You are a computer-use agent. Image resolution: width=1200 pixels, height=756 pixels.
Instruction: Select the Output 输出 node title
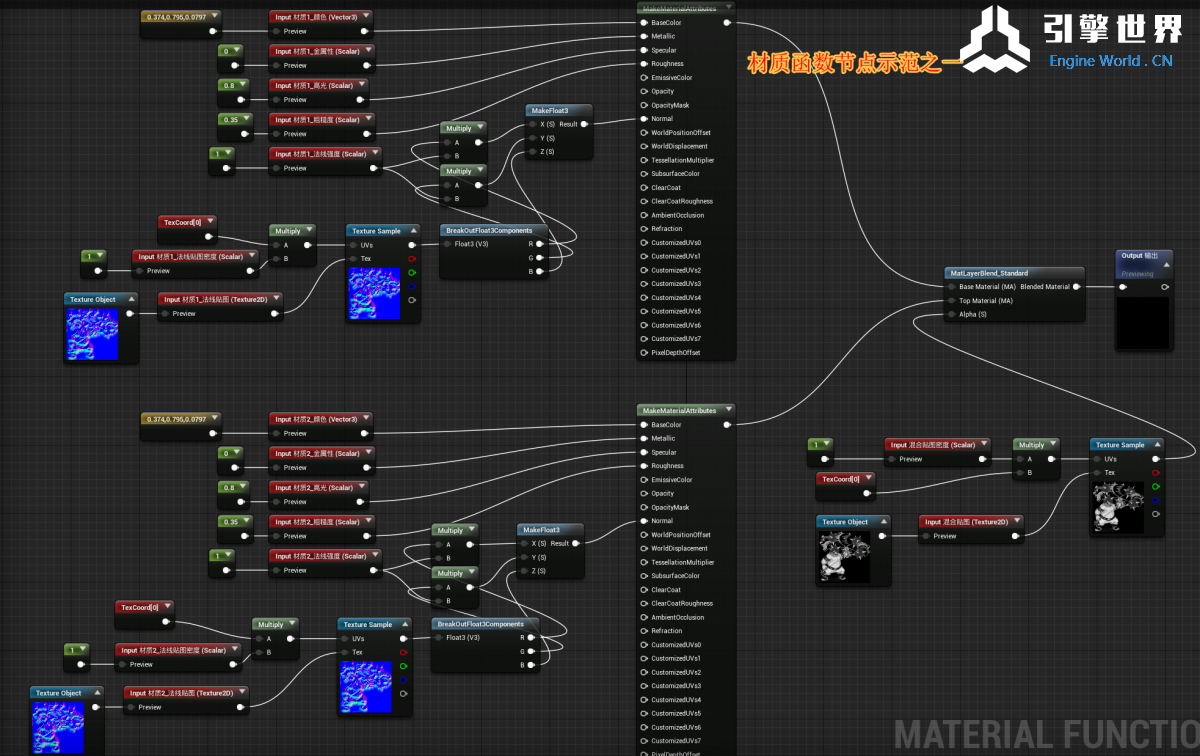[x=1140, y=256]
